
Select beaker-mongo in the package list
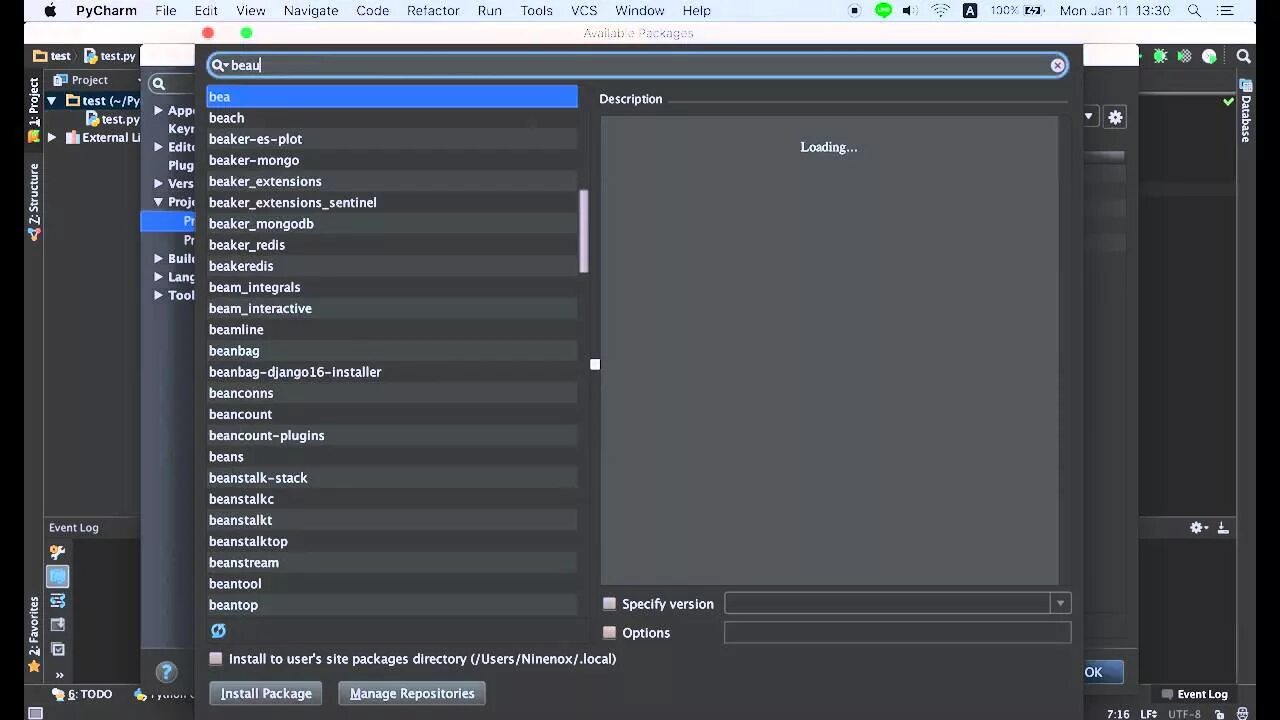[x=392, y=160]
